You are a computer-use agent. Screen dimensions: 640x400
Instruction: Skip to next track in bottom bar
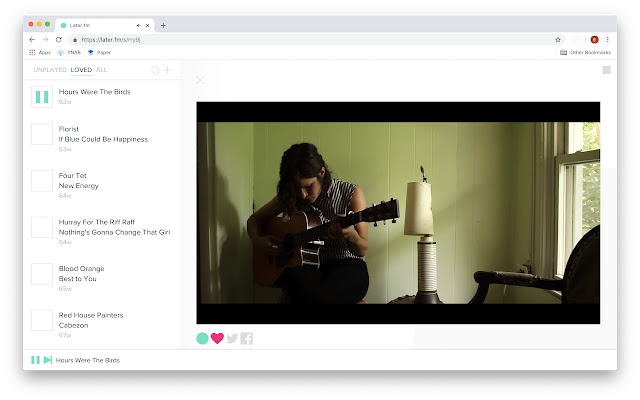tap(47, 360)
